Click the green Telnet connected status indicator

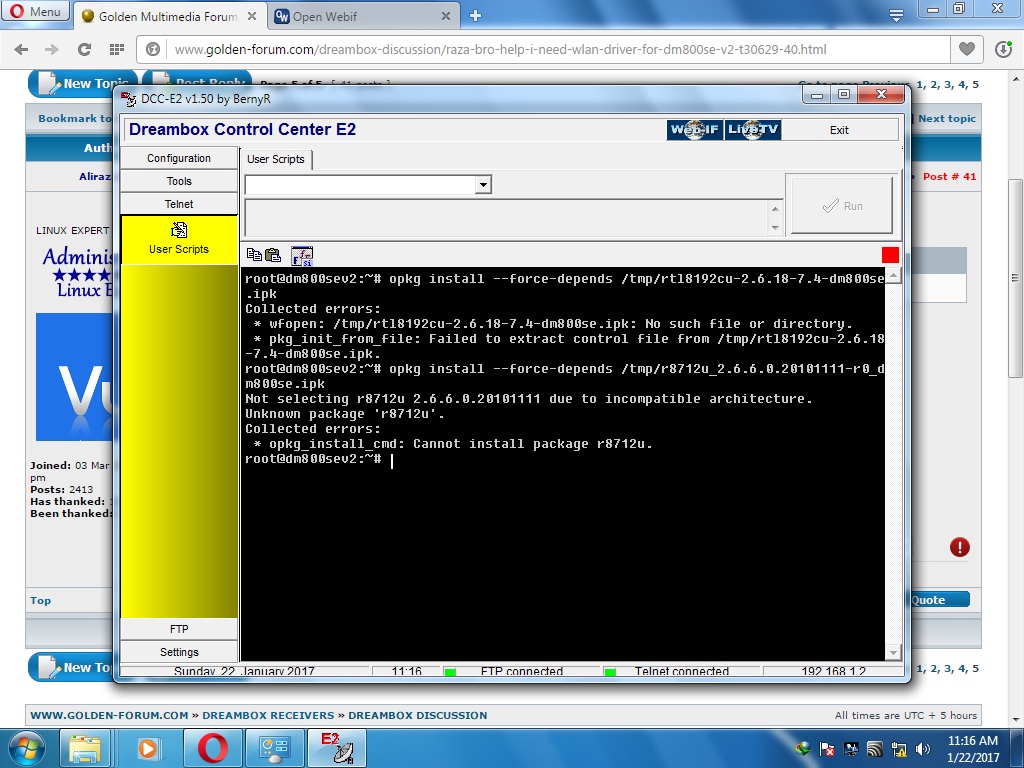click(610, 671)
